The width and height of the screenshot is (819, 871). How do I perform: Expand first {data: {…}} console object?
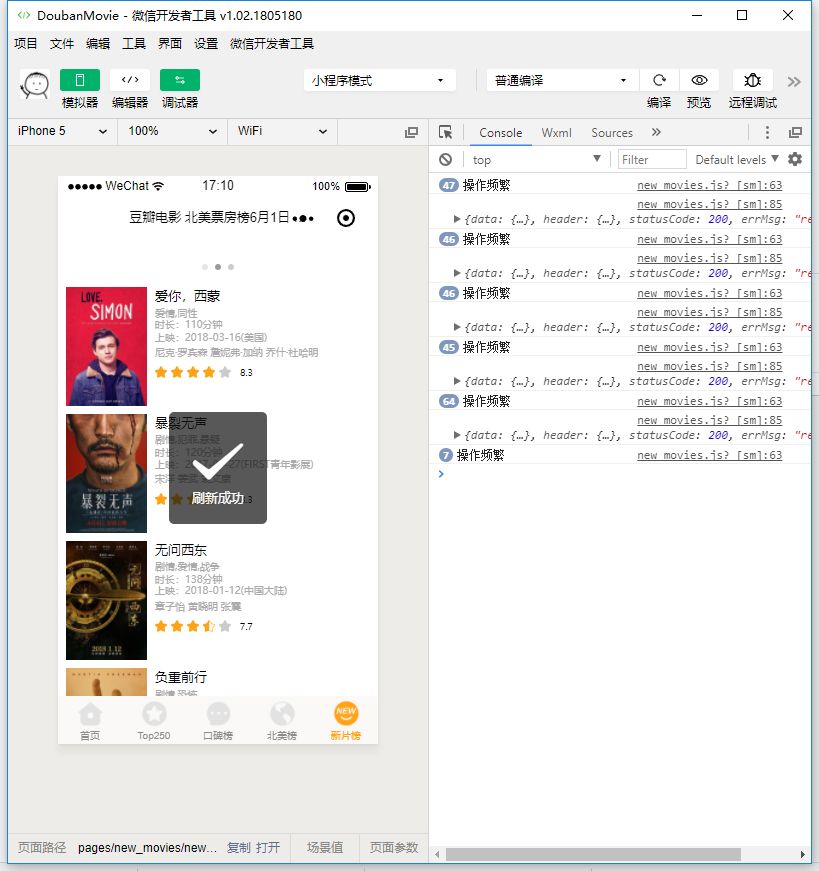point(457,219)
